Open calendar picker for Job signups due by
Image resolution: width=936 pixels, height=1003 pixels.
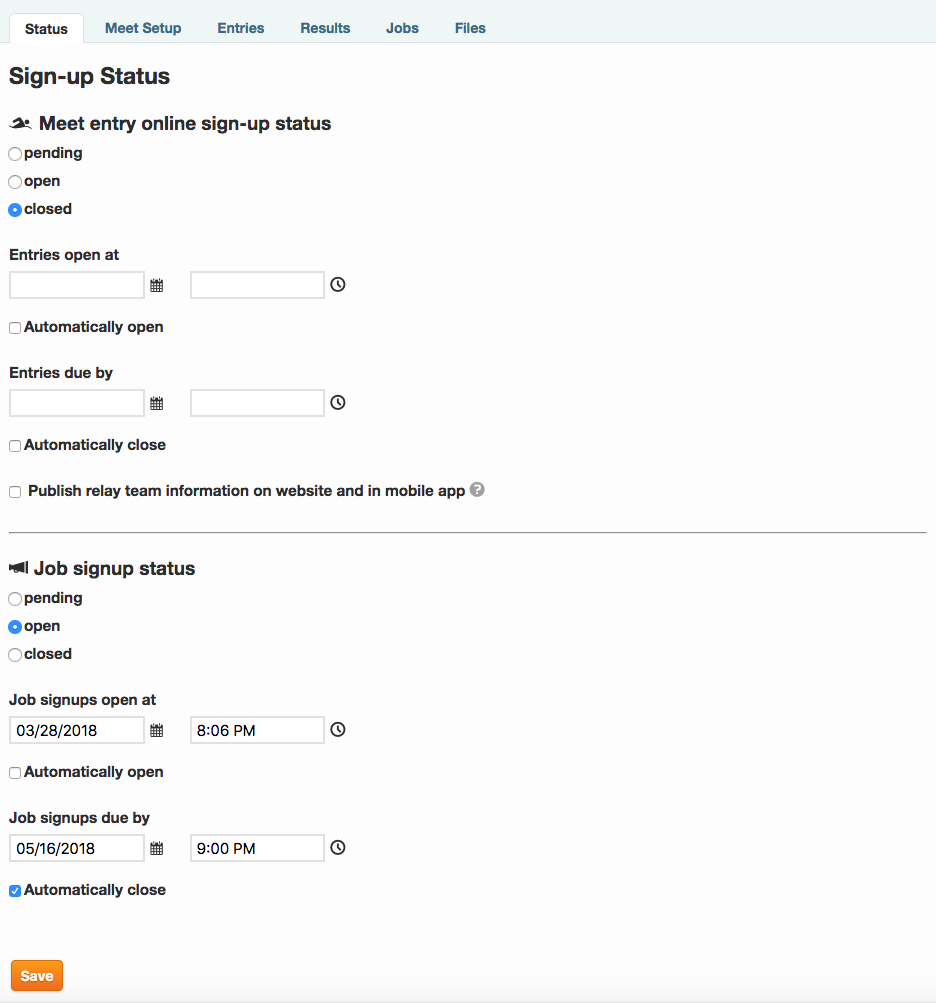click(157, 849)
